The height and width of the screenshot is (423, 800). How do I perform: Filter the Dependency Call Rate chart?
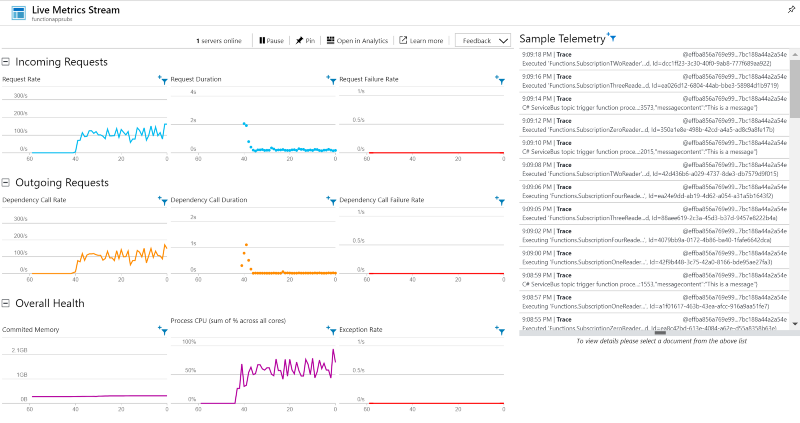(x=163, y=201)
